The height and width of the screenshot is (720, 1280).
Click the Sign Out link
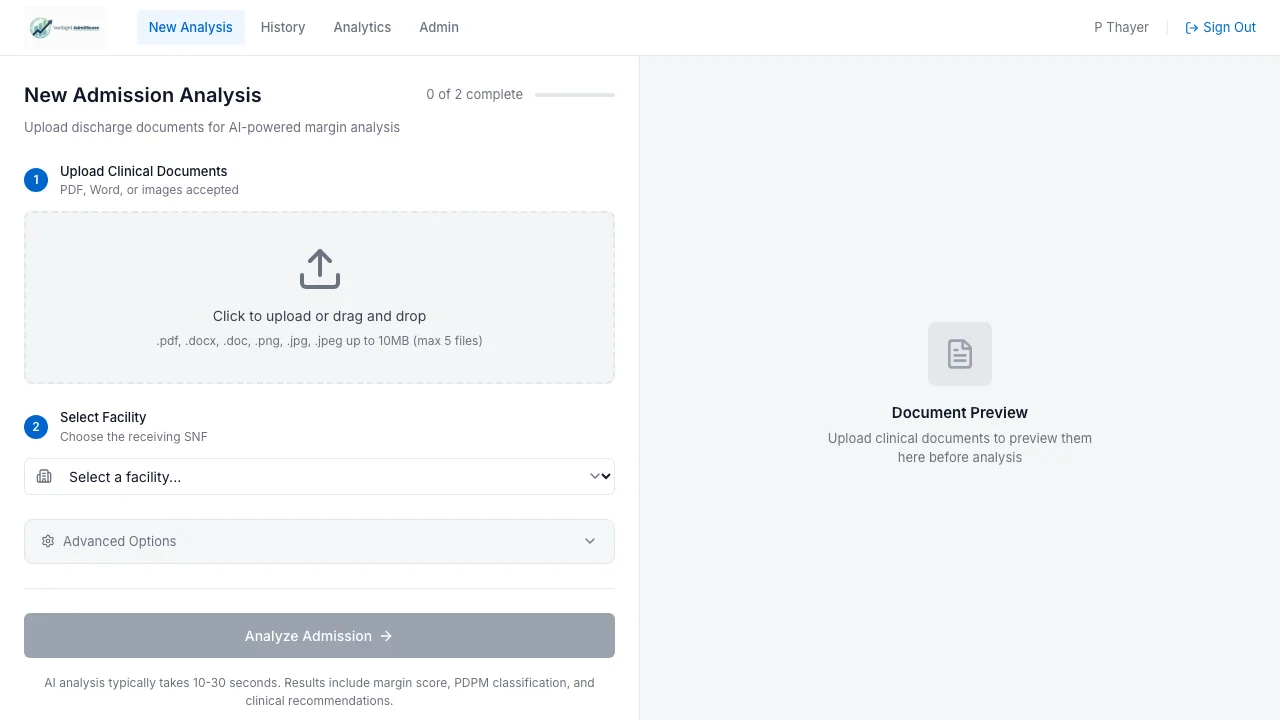1229,27
